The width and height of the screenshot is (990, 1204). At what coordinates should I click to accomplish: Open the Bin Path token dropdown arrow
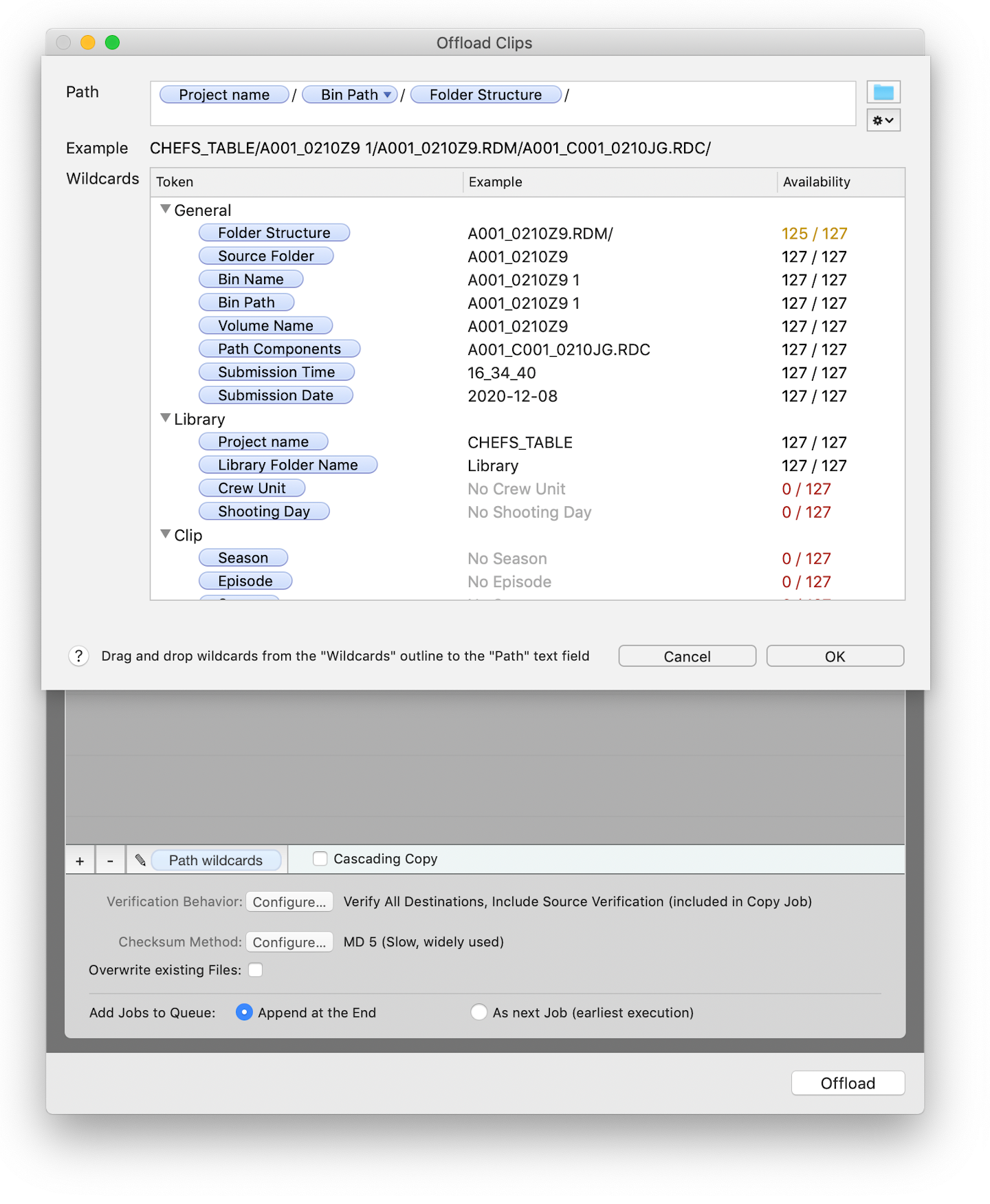pyautogui.click(x=388, y=95)
